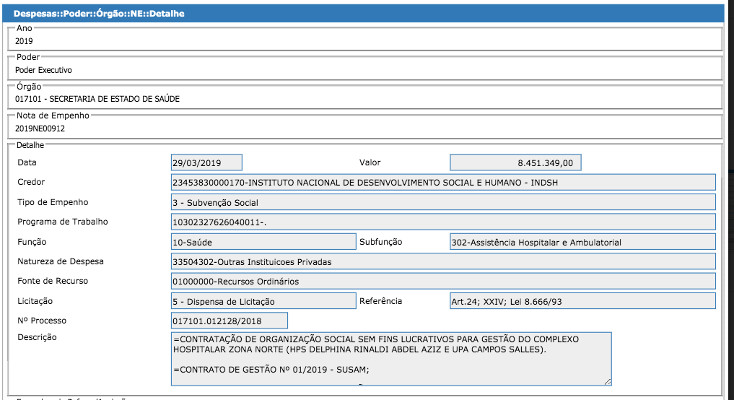Click the Programa de Trabalho field
The height and width of the screenshot is (400, 734).
pos(443,222)
